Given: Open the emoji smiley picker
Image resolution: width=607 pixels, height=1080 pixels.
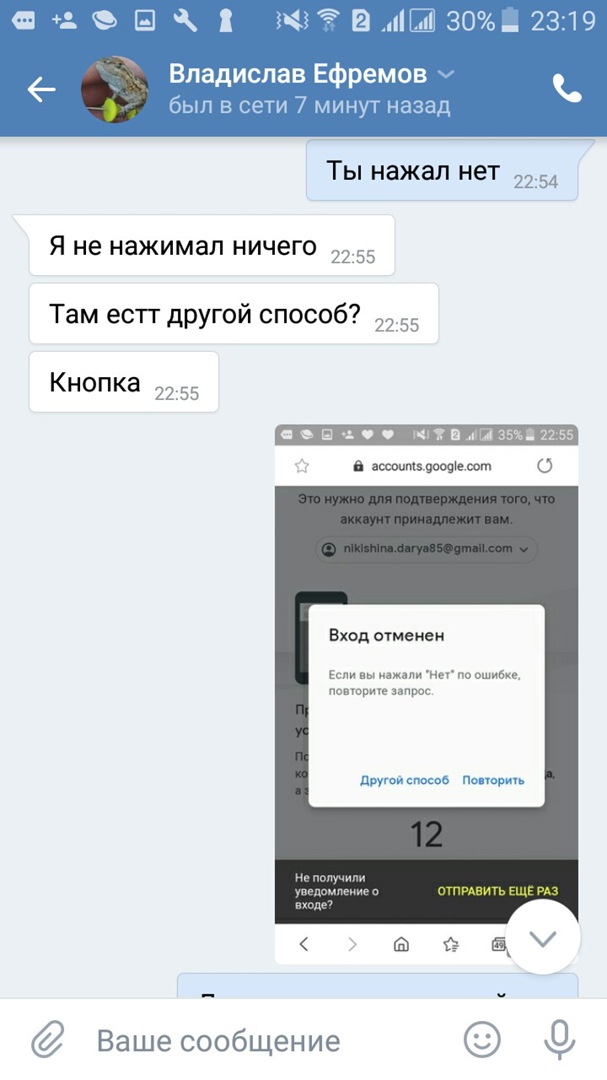Looking at the screenshot, I should [482, 1039].
